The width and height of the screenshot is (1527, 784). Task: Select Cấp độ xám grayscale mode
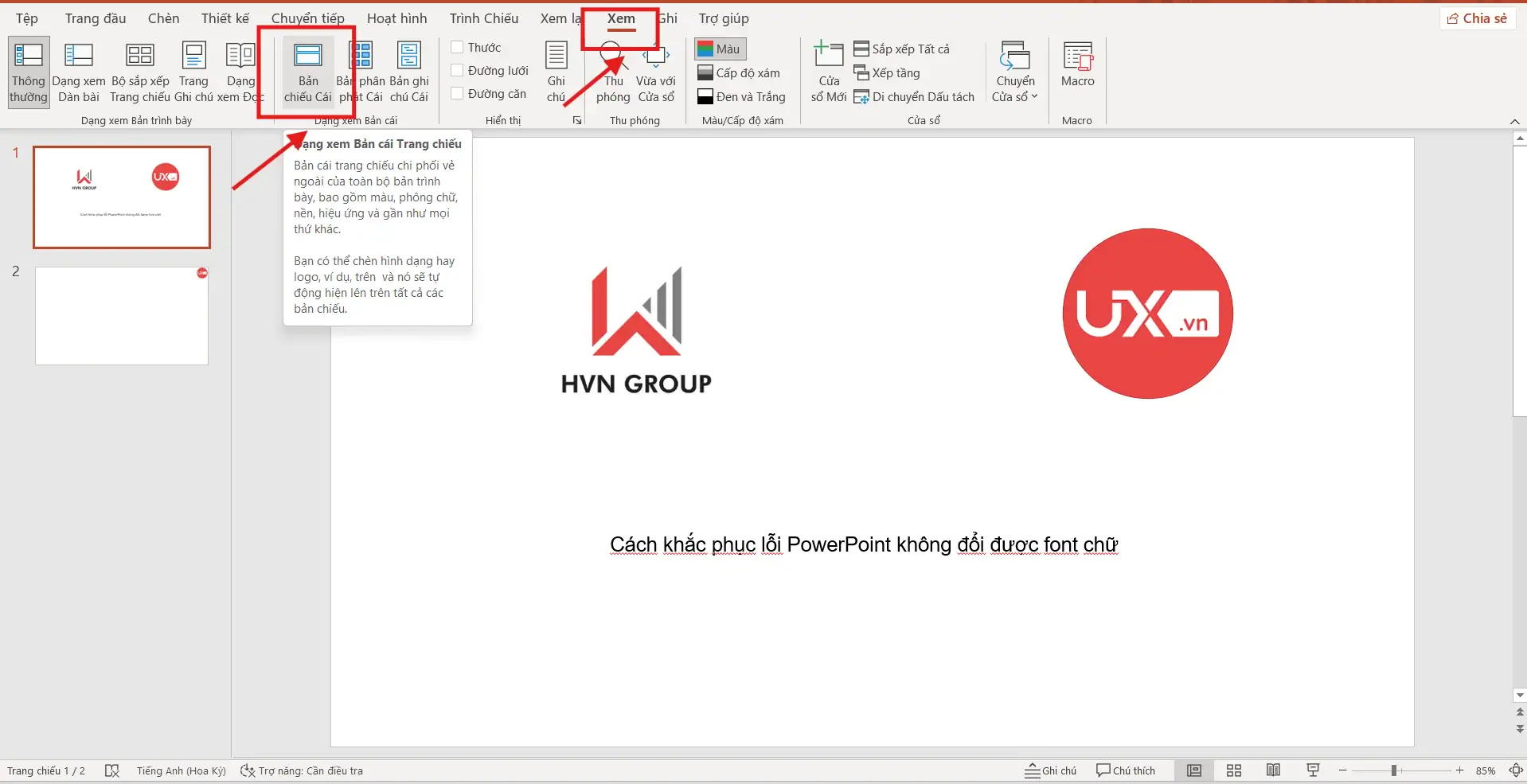pyautogui.click(x=739, y=73)
